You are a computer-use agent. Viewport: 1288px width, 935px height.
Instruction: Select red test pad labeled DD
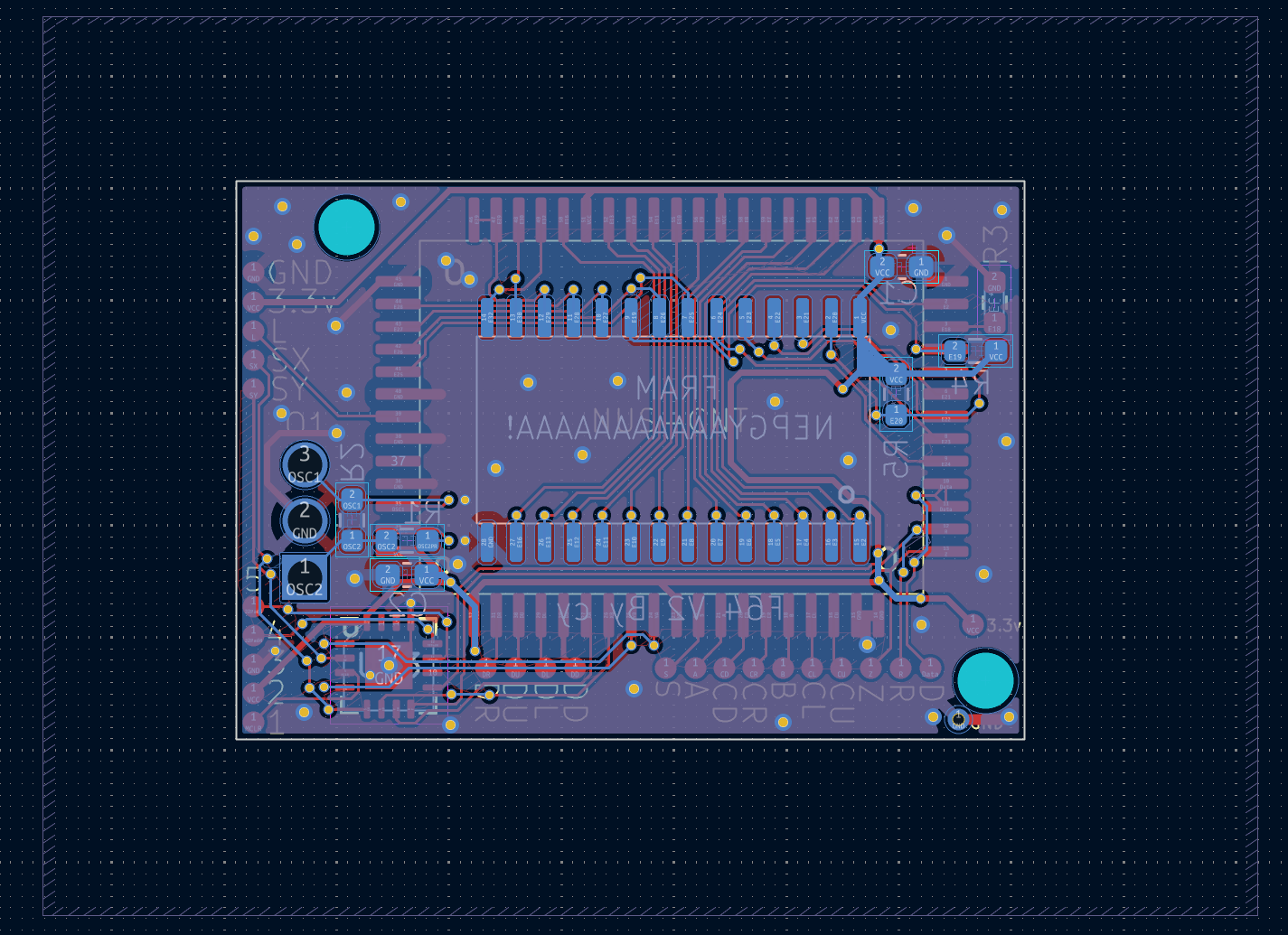574,669
